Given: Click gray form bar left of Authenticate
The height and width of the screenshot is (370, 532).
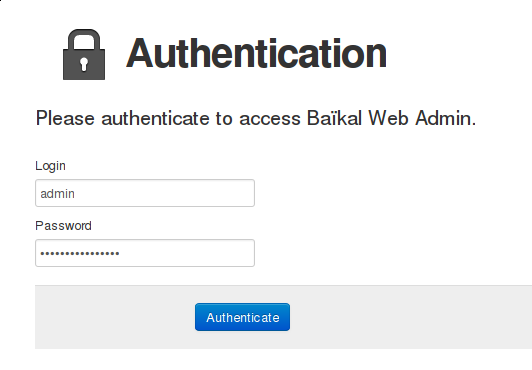Looking at the screenshot, I should 115,317.
